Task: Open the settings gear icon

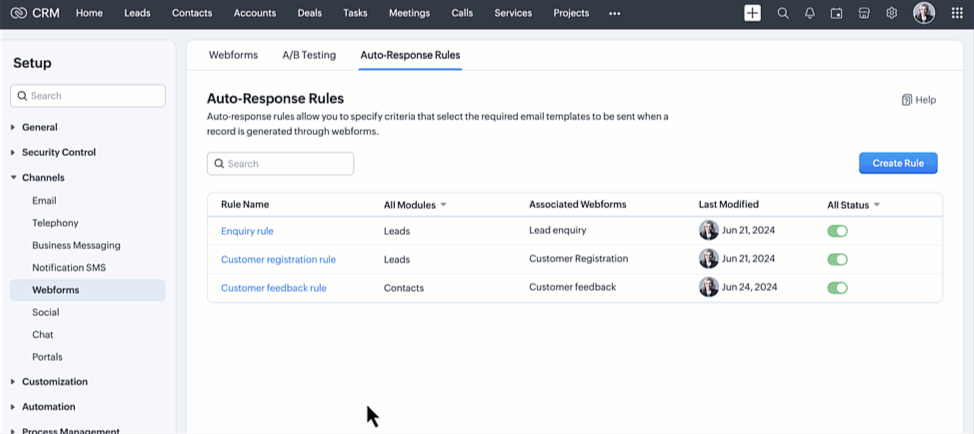Action: pos(891,13)
